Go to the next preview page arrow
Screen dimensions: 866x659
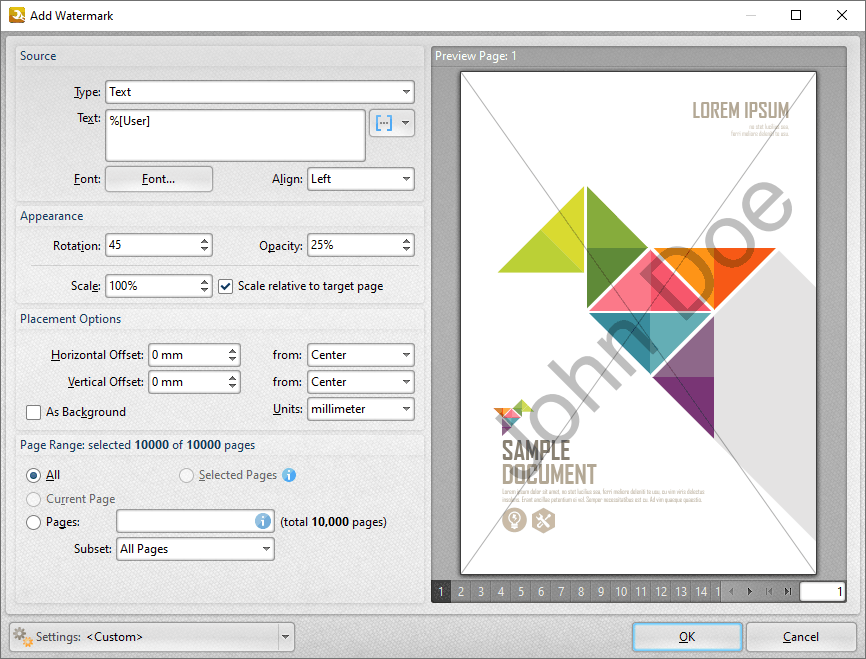click(x=749, y=592)
